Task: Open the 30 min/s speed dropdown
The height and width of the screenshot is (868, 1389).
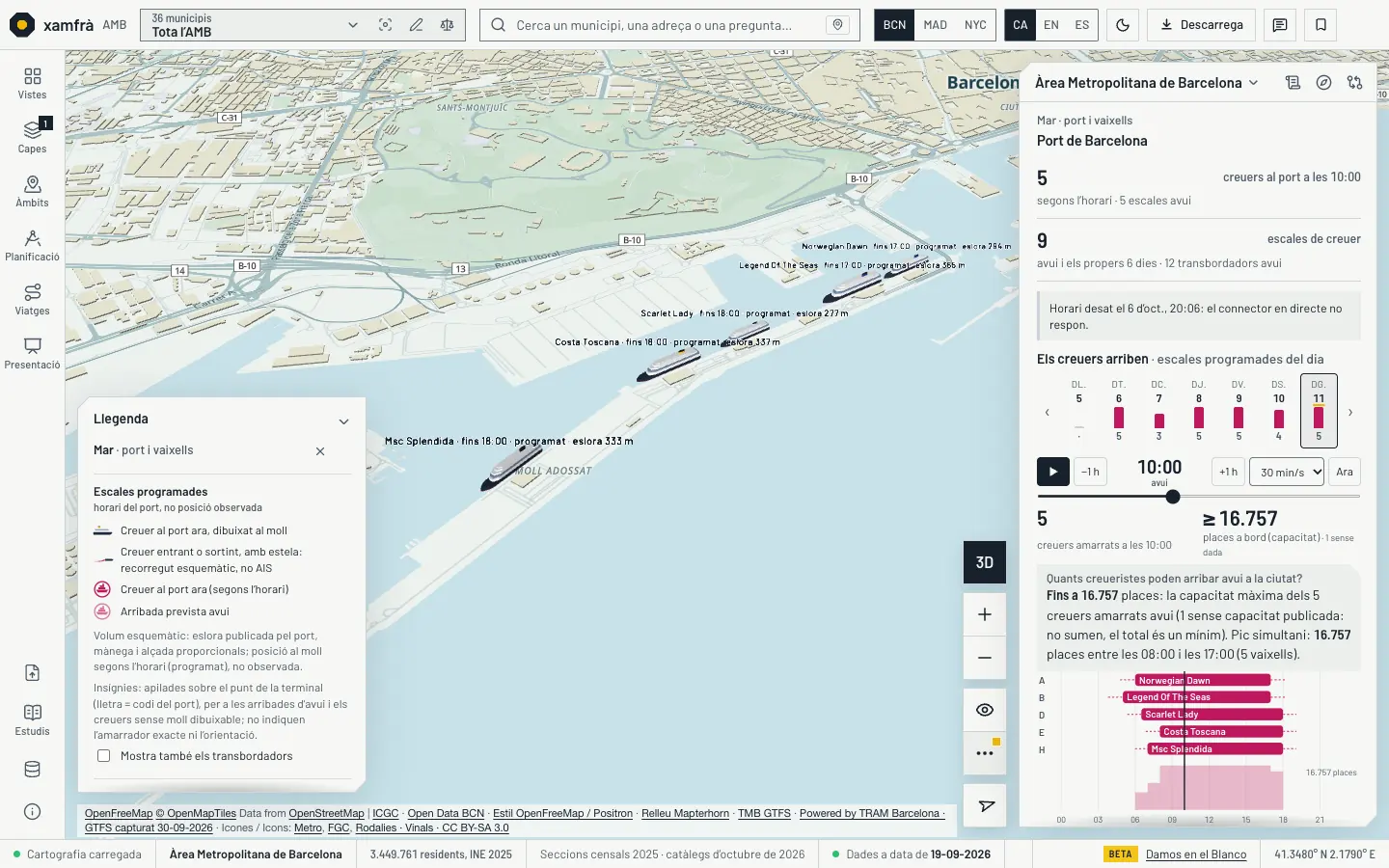Action: 1287,472
